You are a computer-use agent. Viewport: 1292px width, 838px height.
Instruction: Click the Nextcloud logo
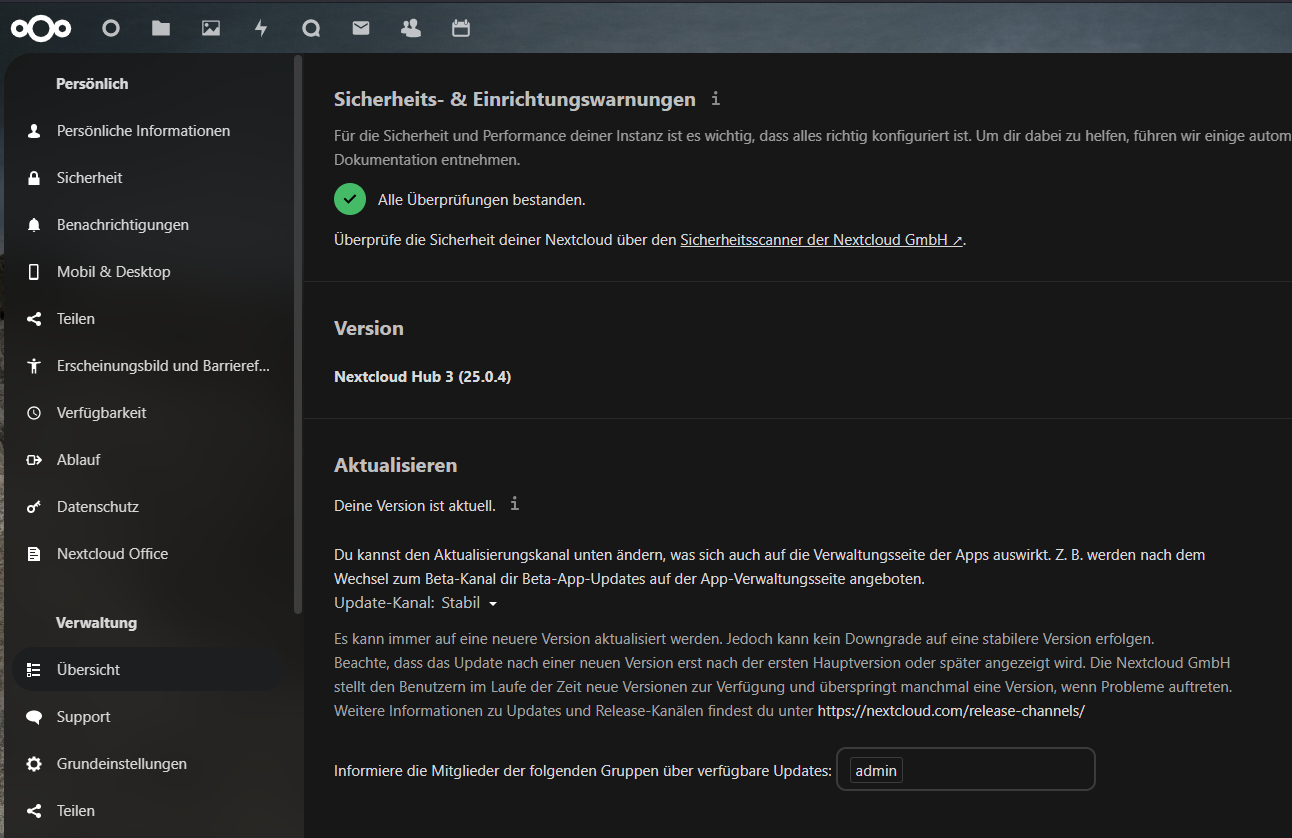pos(41,29)
